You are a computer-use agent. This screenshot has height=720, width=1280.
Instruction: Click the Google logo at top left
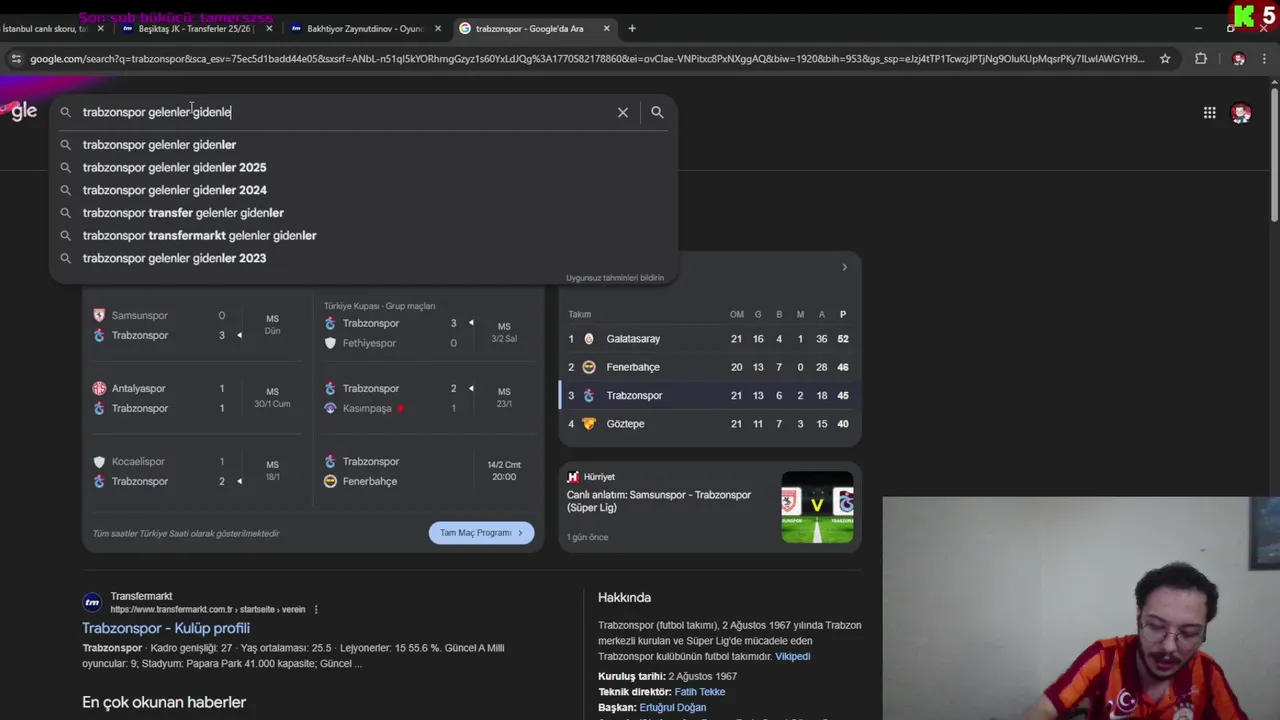(x=19, y=111)
